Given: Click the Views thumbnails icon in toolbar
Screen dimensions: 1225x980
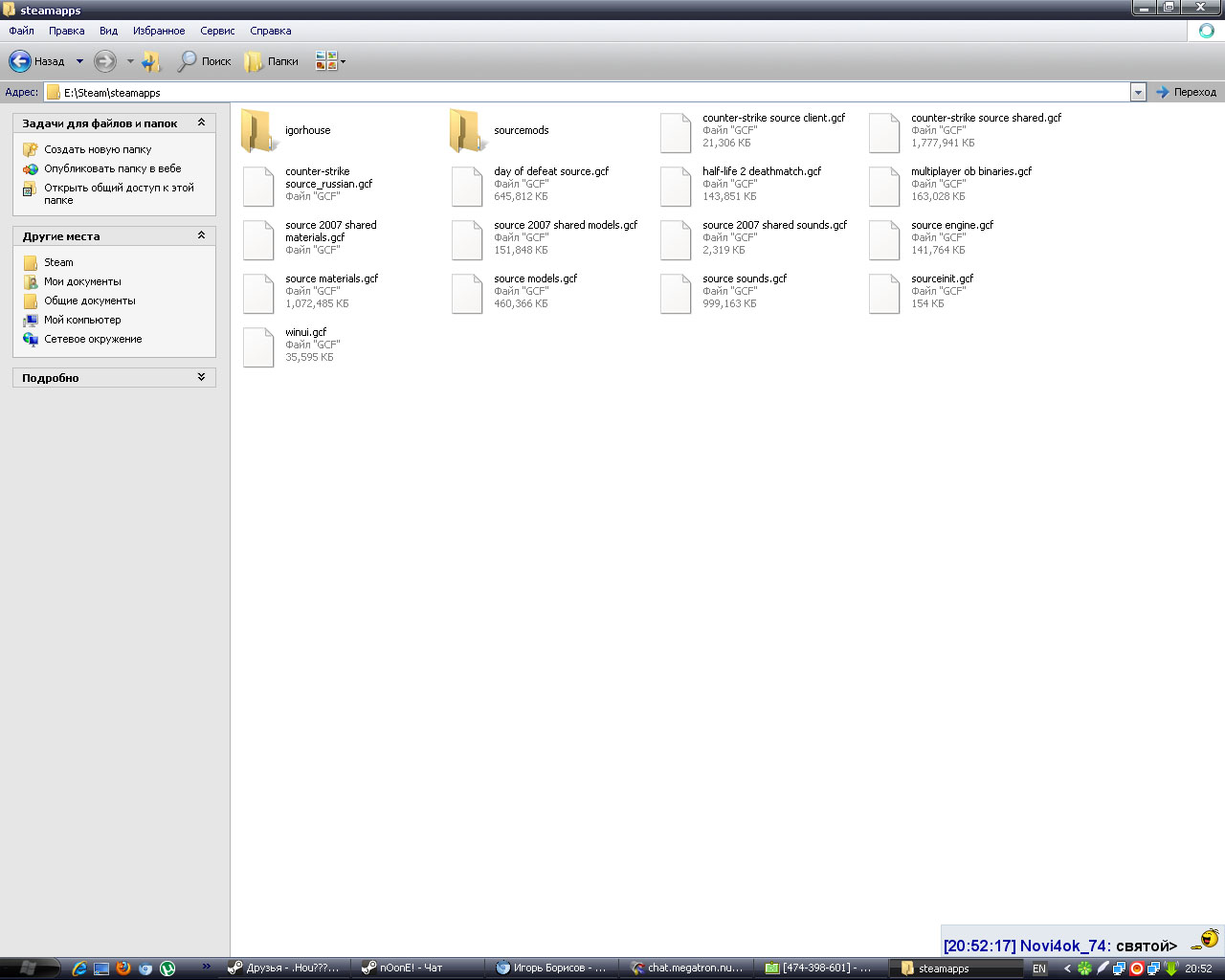Looking at the screenshot, I should point(326,61).
